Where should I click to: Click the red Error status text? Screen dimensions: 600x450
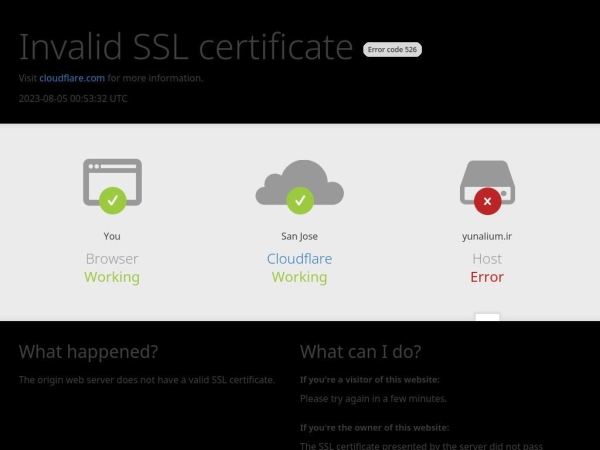(487, 277)
